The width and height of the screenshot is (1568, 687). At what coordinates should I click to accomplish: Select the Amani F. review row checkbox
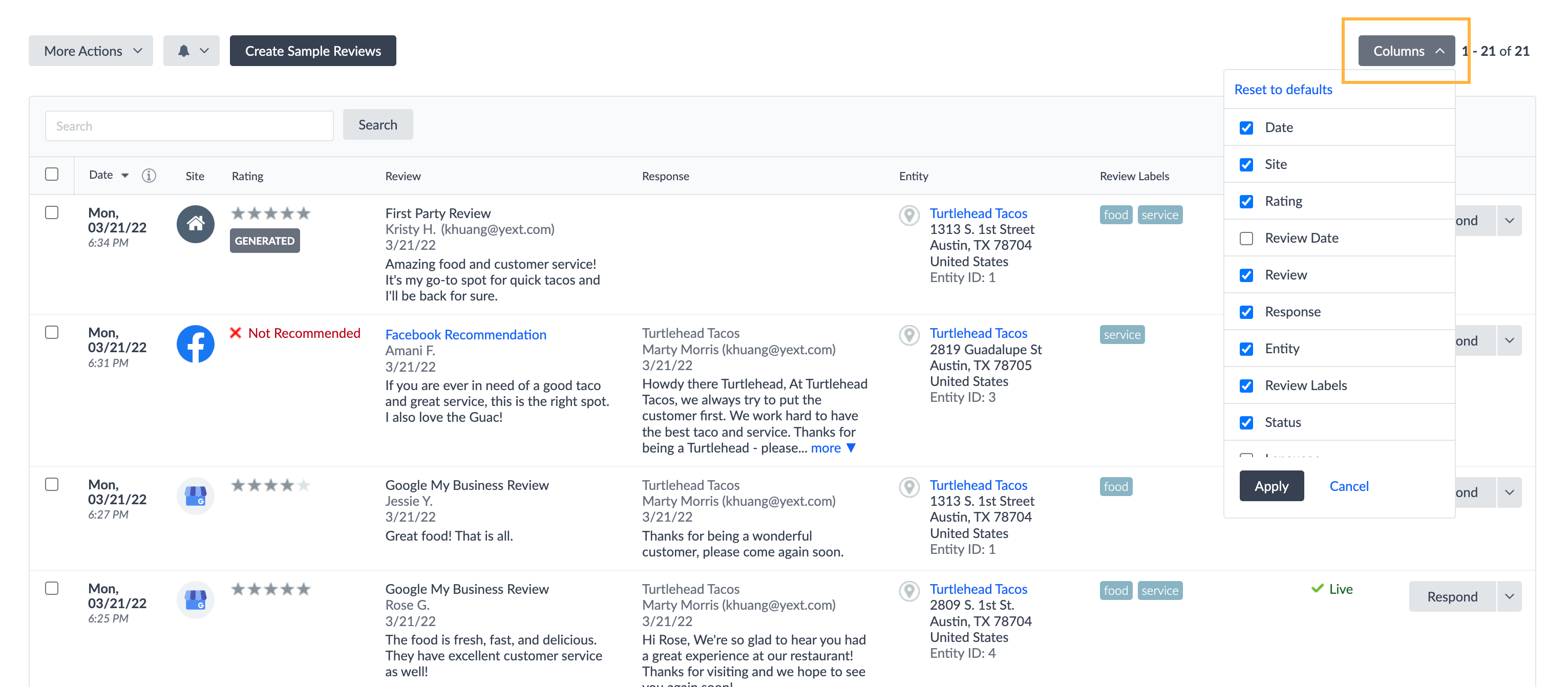(52, 332)
